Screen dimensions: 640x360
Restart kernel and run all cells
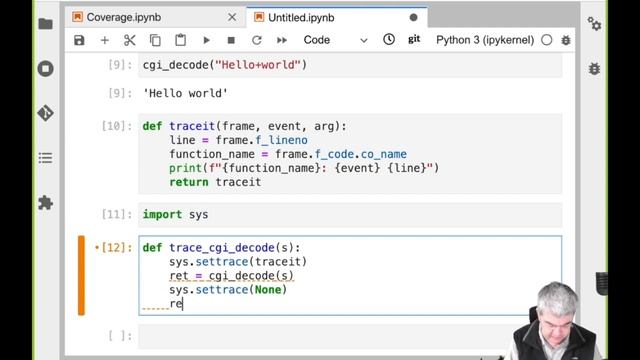point(282,40)
